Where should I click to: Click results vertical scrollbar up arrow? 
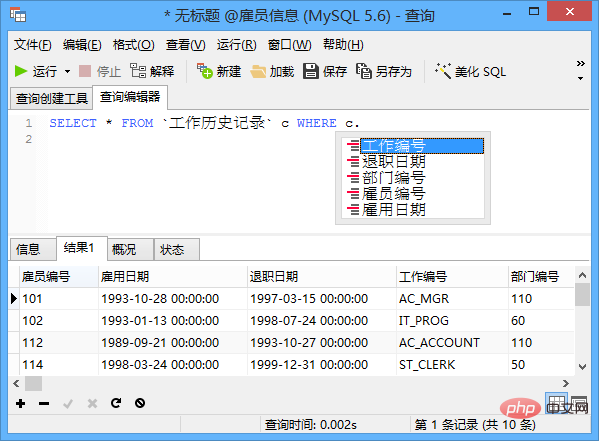coord(582,275)
